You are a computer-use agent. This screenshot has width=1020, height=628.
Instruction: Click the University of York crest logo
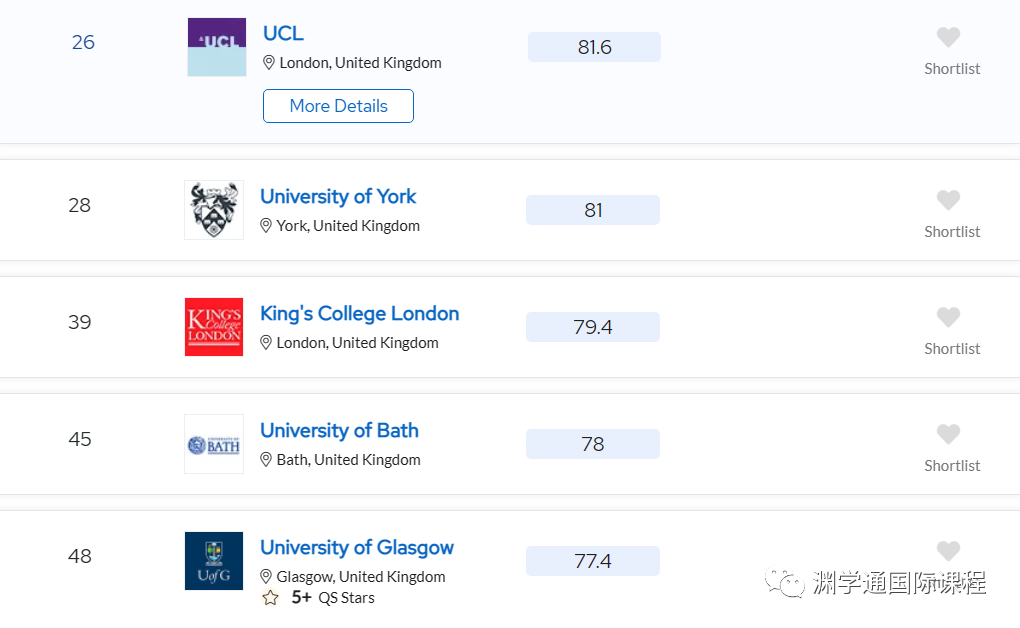[x=214, y=210]
